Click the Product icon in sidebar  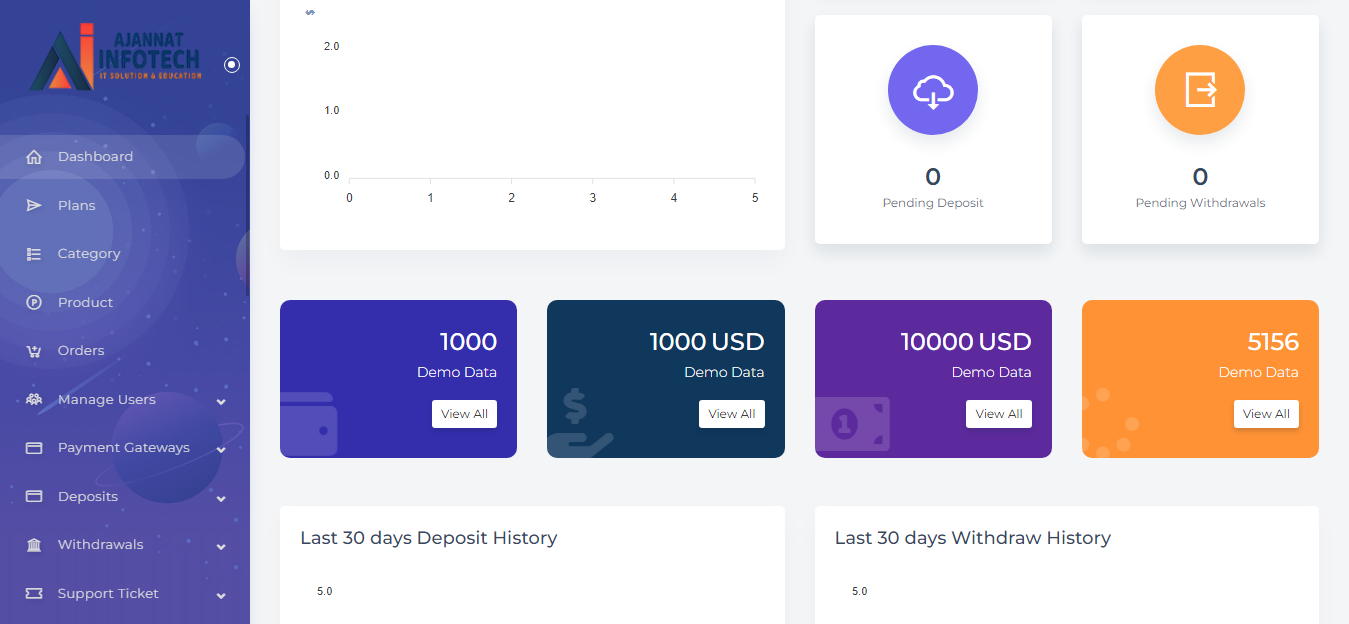[34, 302]
